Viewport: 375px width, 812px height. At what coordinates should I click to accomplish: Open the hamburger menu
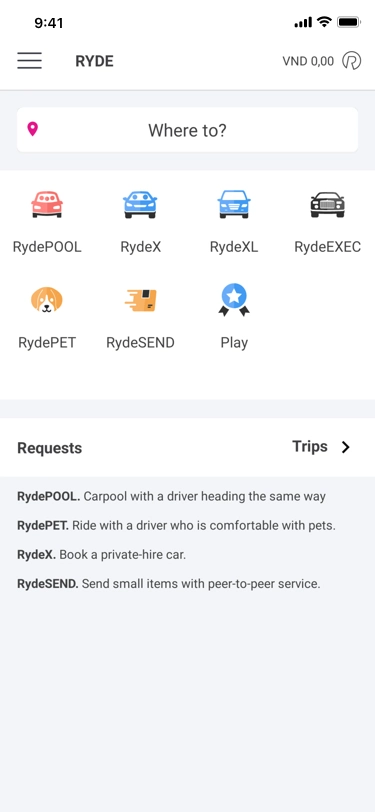click(x=30, y=61)
